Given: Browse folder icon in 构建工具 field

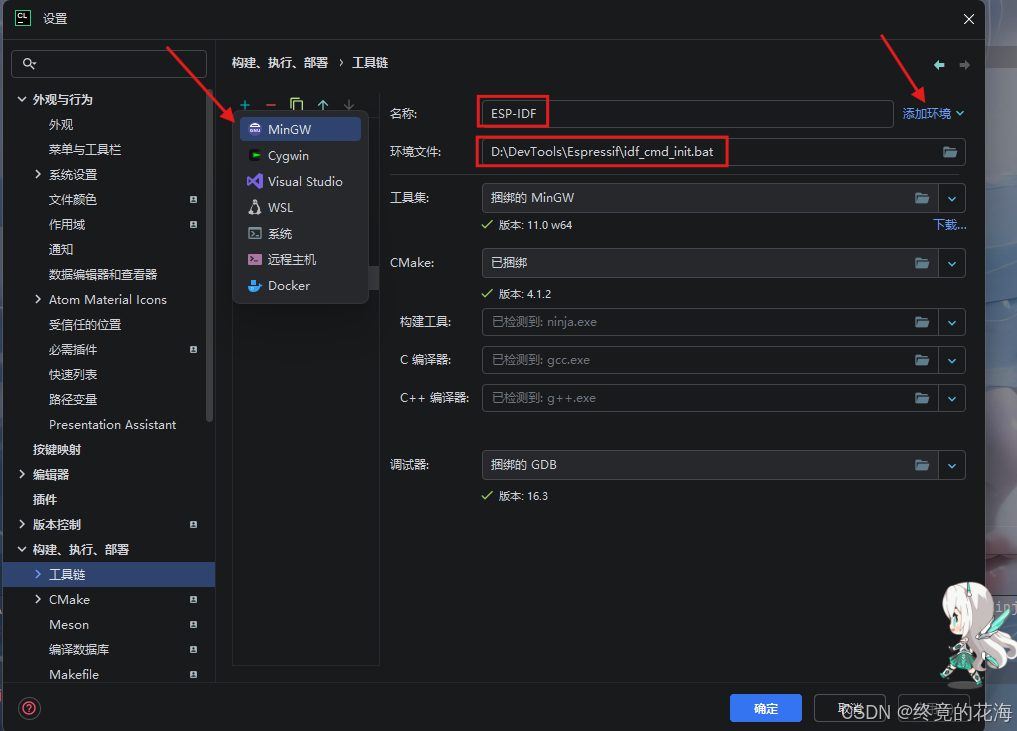Looking at the screenshot, I should click(922, 322).
